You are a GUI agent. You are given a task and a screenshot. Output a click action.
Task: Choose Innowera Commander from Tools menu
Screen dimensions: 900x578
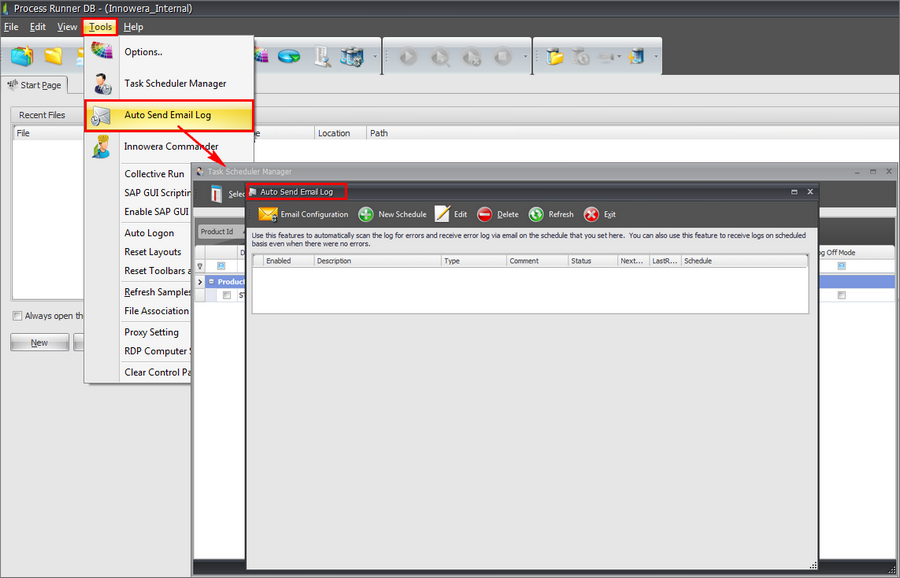(169, 146)
